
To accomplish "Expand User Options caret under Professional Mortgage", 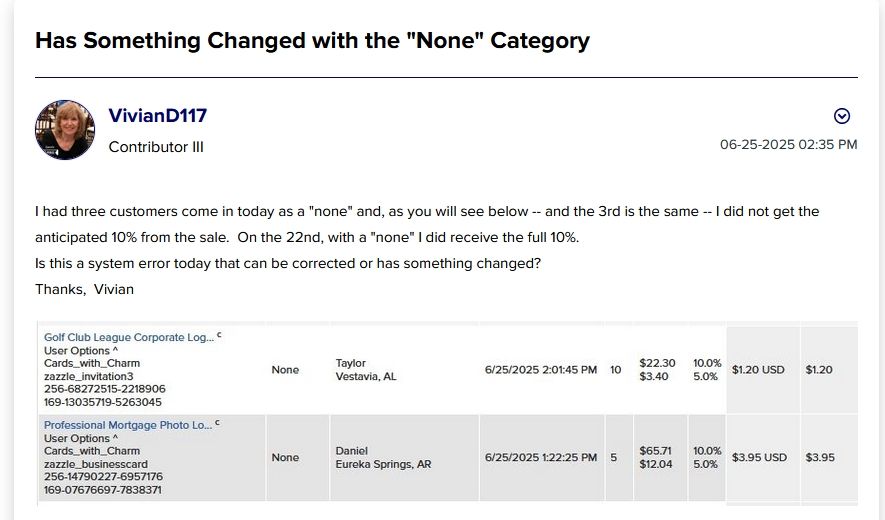I will coord(115,438).
